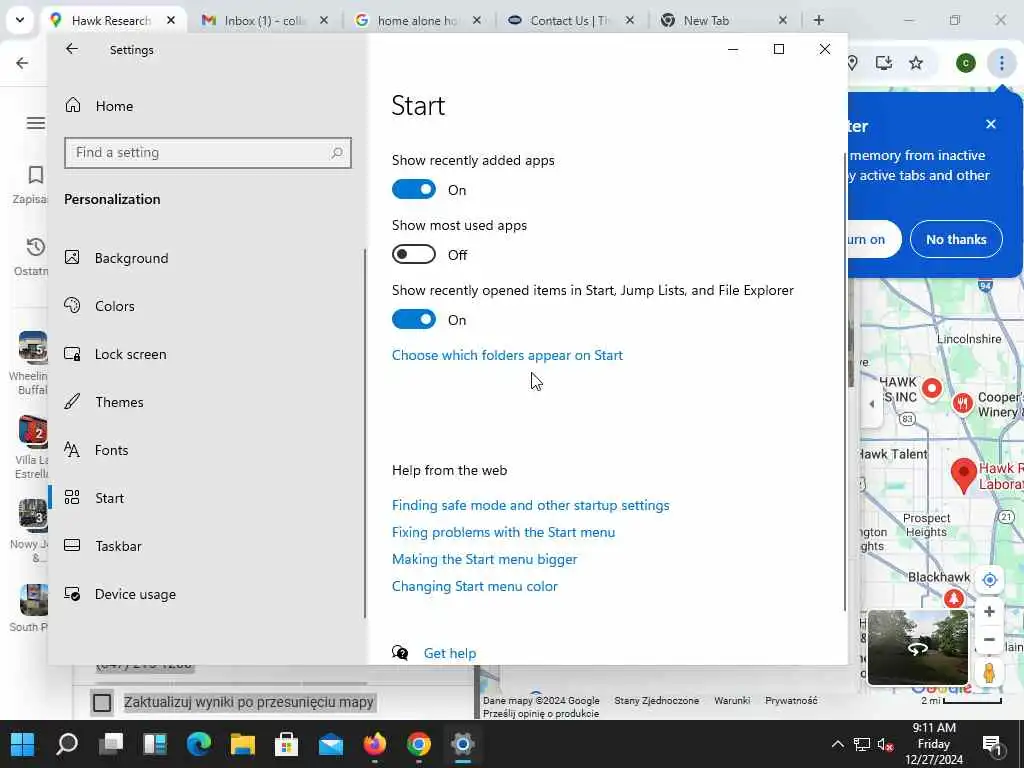Click the Get help link

[450, 653]
